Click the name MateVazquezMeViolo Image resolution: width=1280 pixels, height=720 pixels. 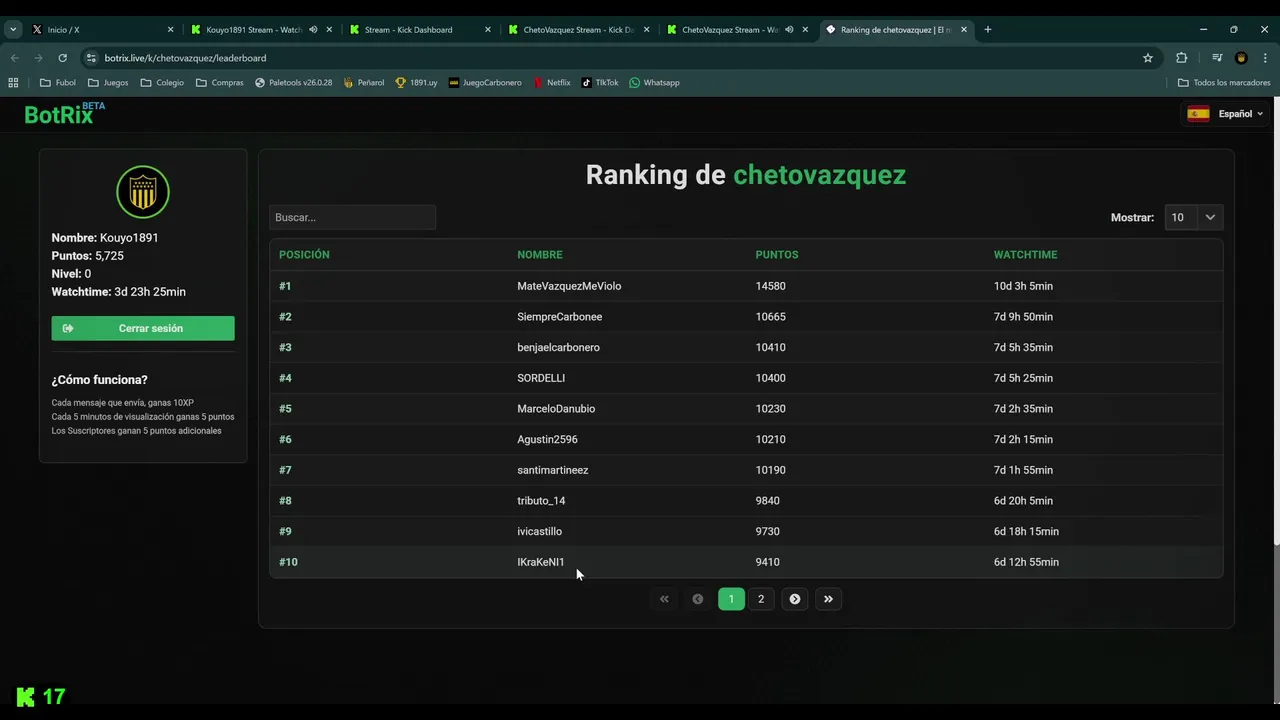click(x=569, y=286)
